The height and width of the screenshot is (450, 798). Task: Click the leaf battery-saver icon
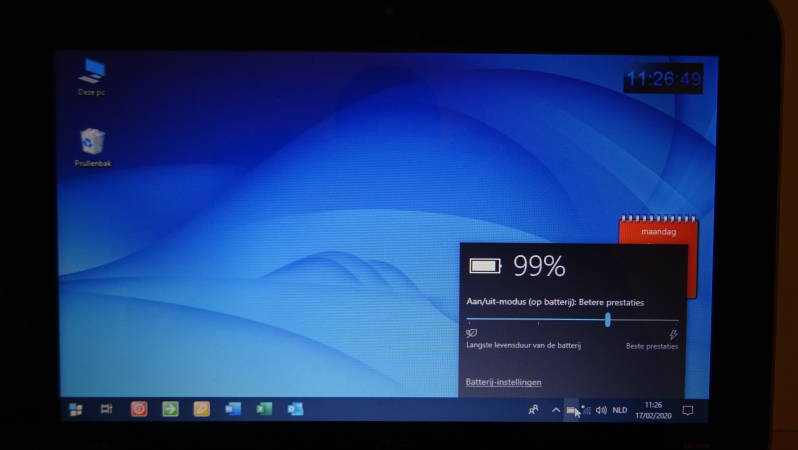472,333
